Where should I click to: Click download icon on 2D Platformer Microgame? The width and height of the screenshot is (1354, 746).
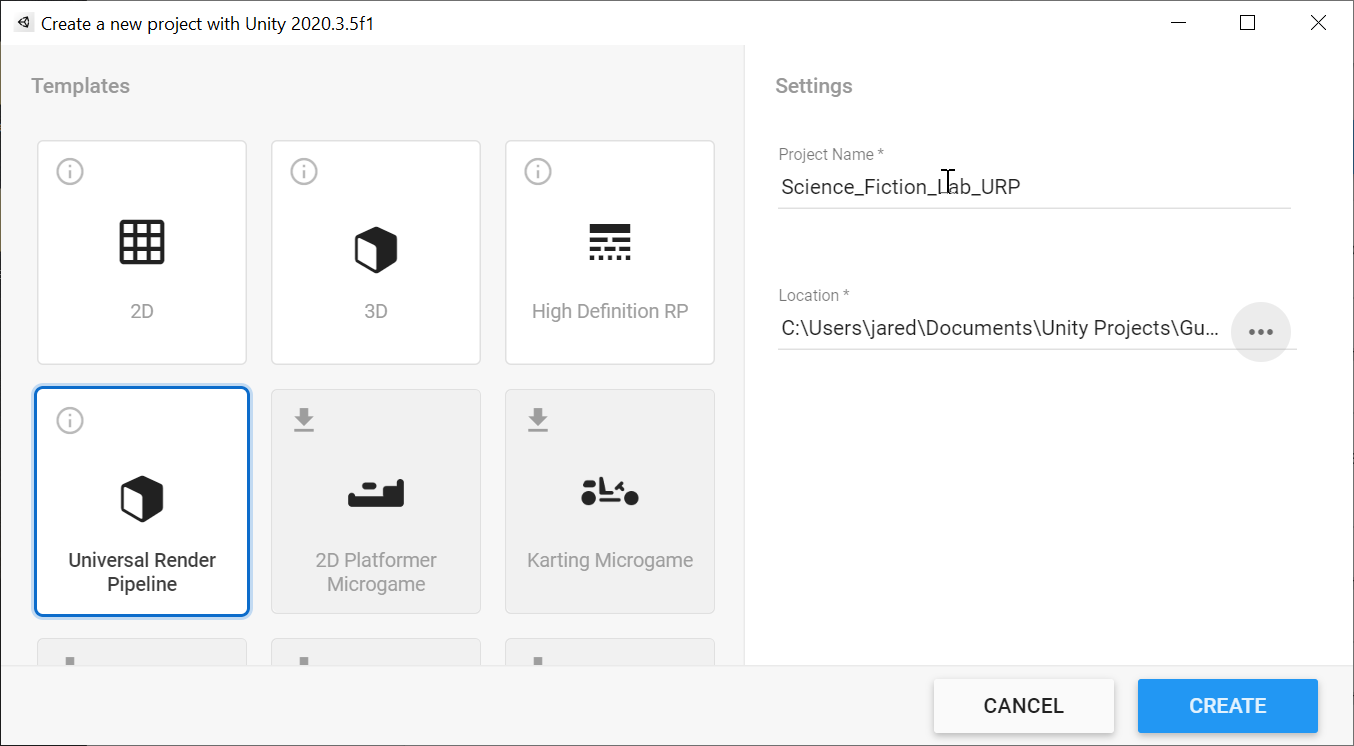click(x=304, y=420)
